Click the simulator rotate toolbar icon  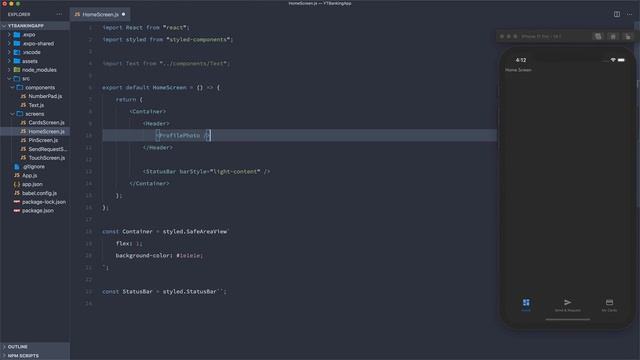(x=628, y=36)
